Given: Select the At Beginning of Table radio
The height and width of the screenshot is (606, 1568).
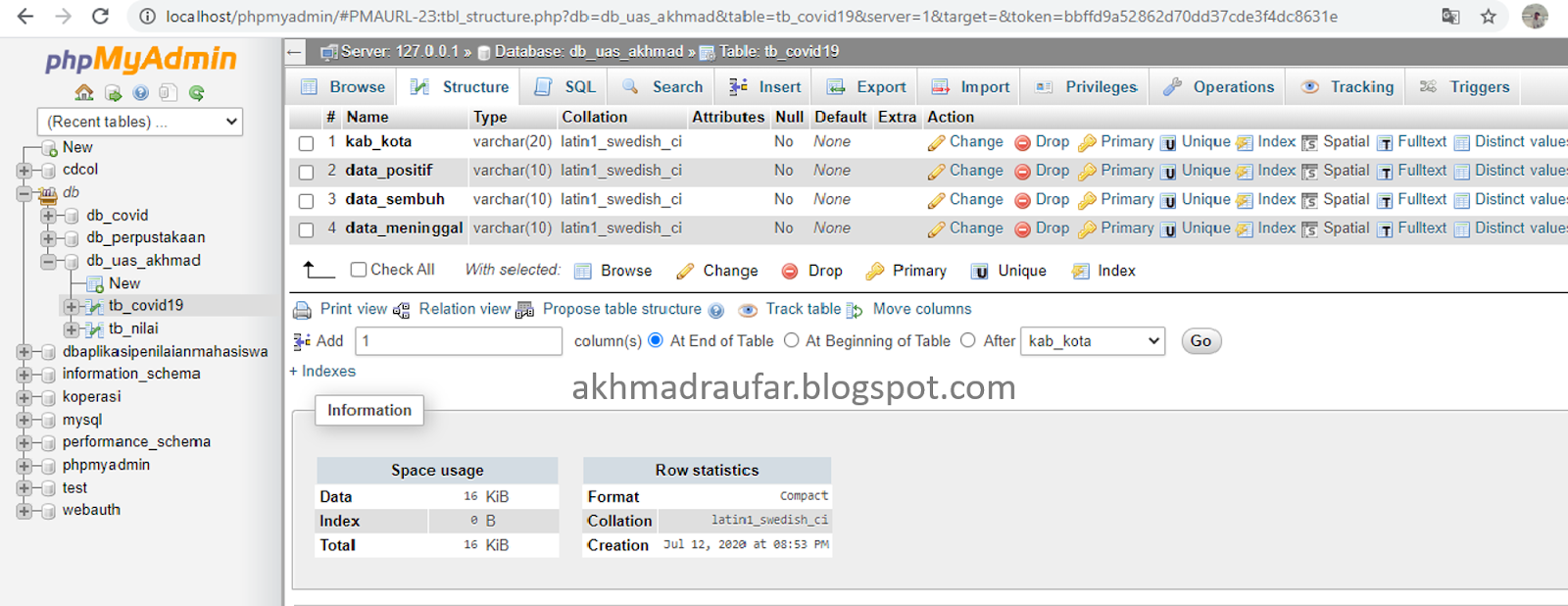Looking at the screenshot, I should pos(792,340).
